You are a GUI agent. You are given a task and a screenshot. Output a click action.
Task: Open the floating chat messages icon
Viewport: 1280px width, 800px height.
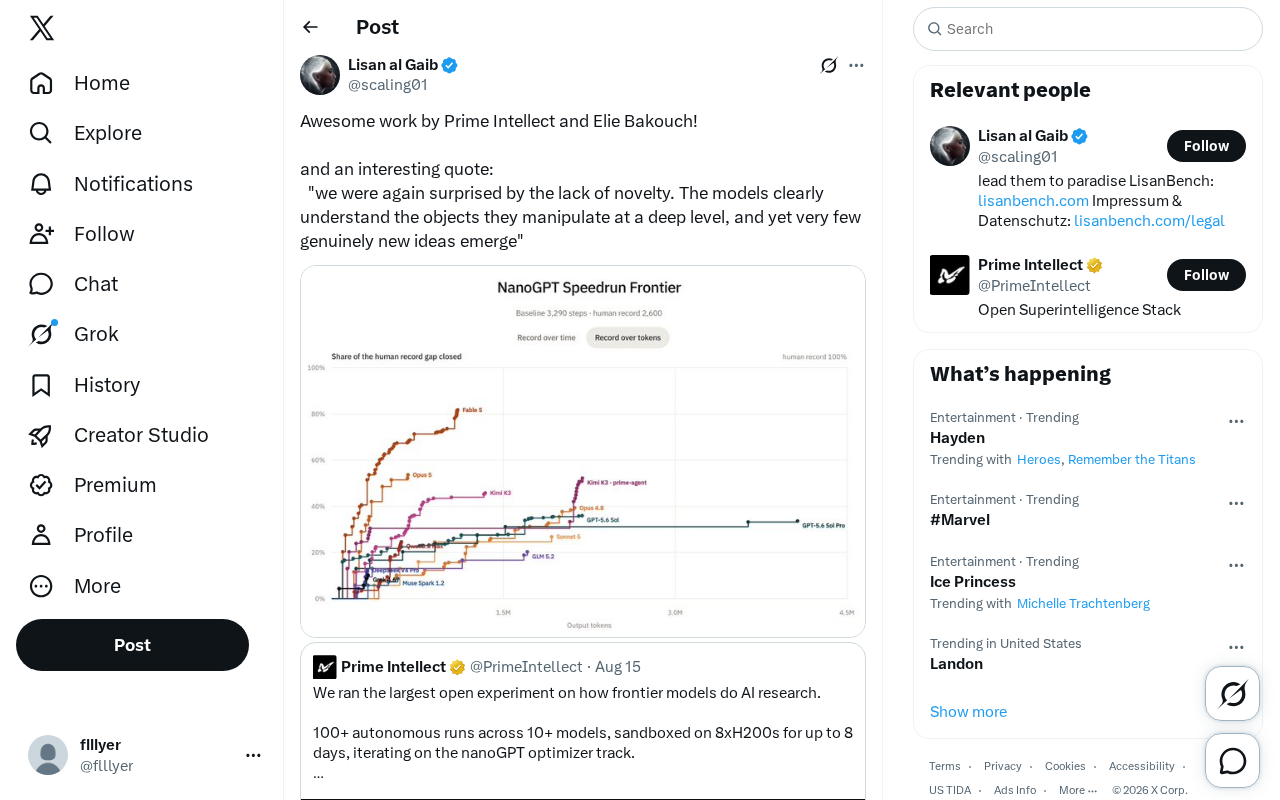click(x=1232, y=761)
